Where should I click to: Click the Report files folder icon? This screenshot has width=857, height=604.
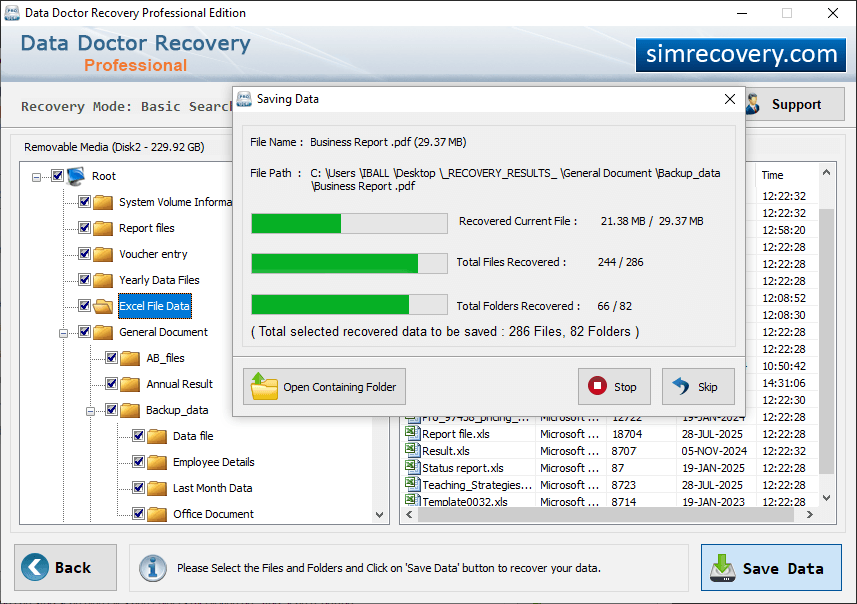pos(103,228)
